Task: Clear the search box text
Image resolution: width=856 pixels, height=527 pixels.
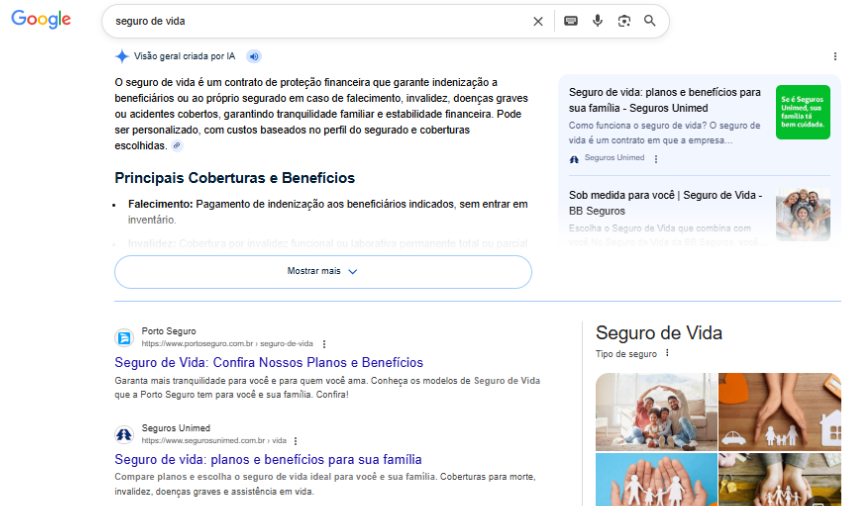Action: [x=538, y=21]
